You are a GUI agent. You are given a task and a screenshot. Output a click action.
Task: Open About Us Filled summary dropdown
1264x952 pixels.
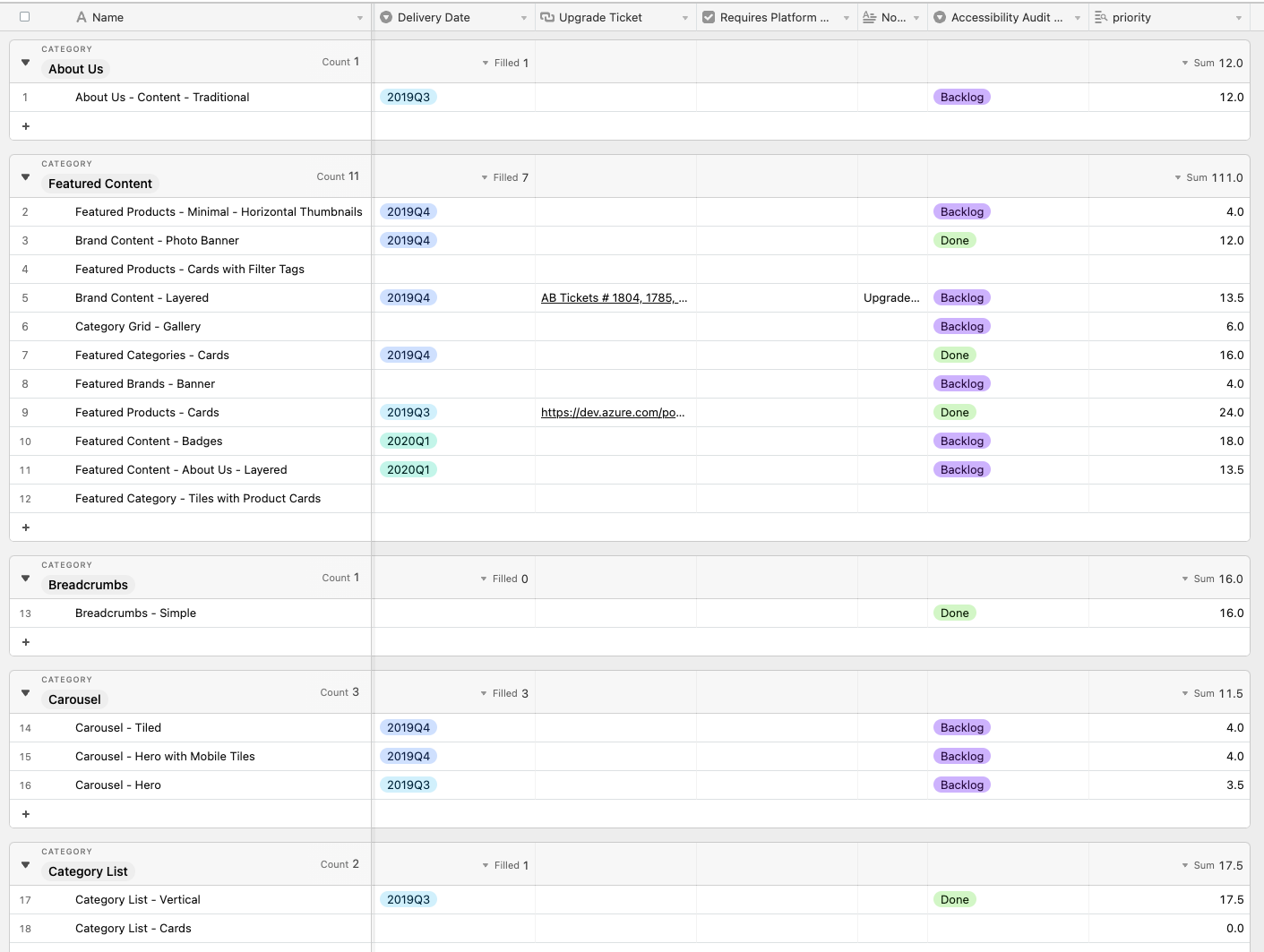(x=505, y=63)
